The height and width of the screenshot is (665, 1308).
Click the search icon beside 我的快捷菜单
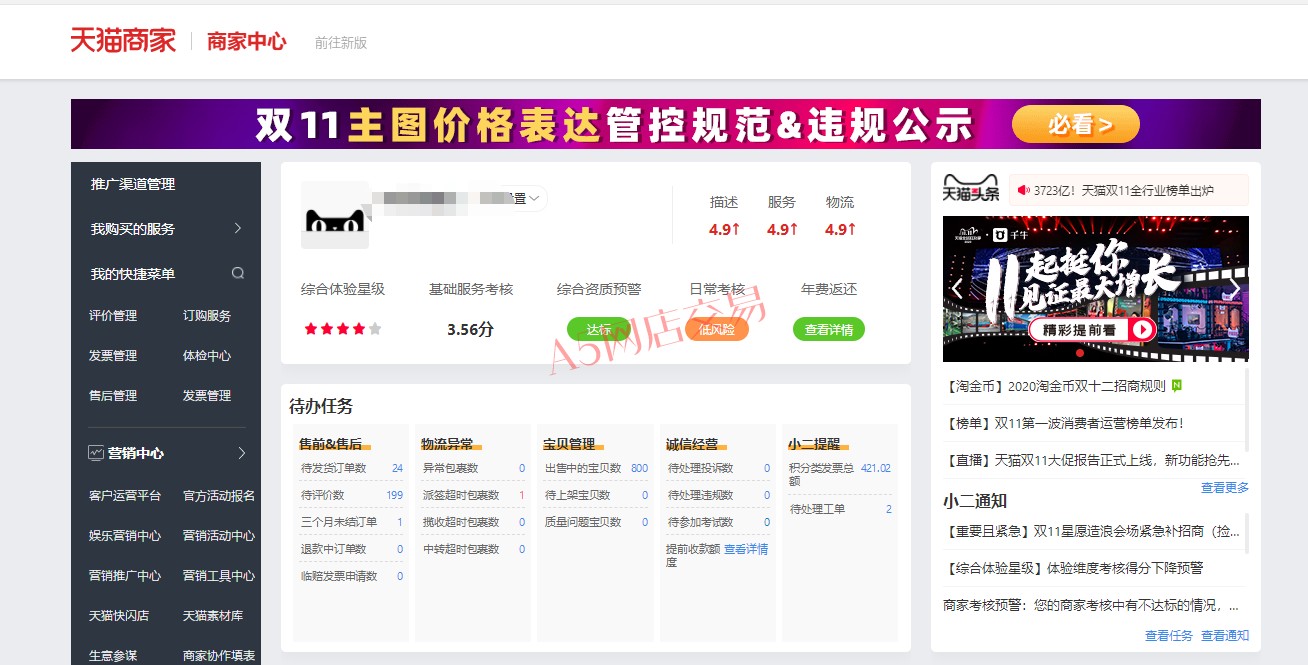click(238, 273)
